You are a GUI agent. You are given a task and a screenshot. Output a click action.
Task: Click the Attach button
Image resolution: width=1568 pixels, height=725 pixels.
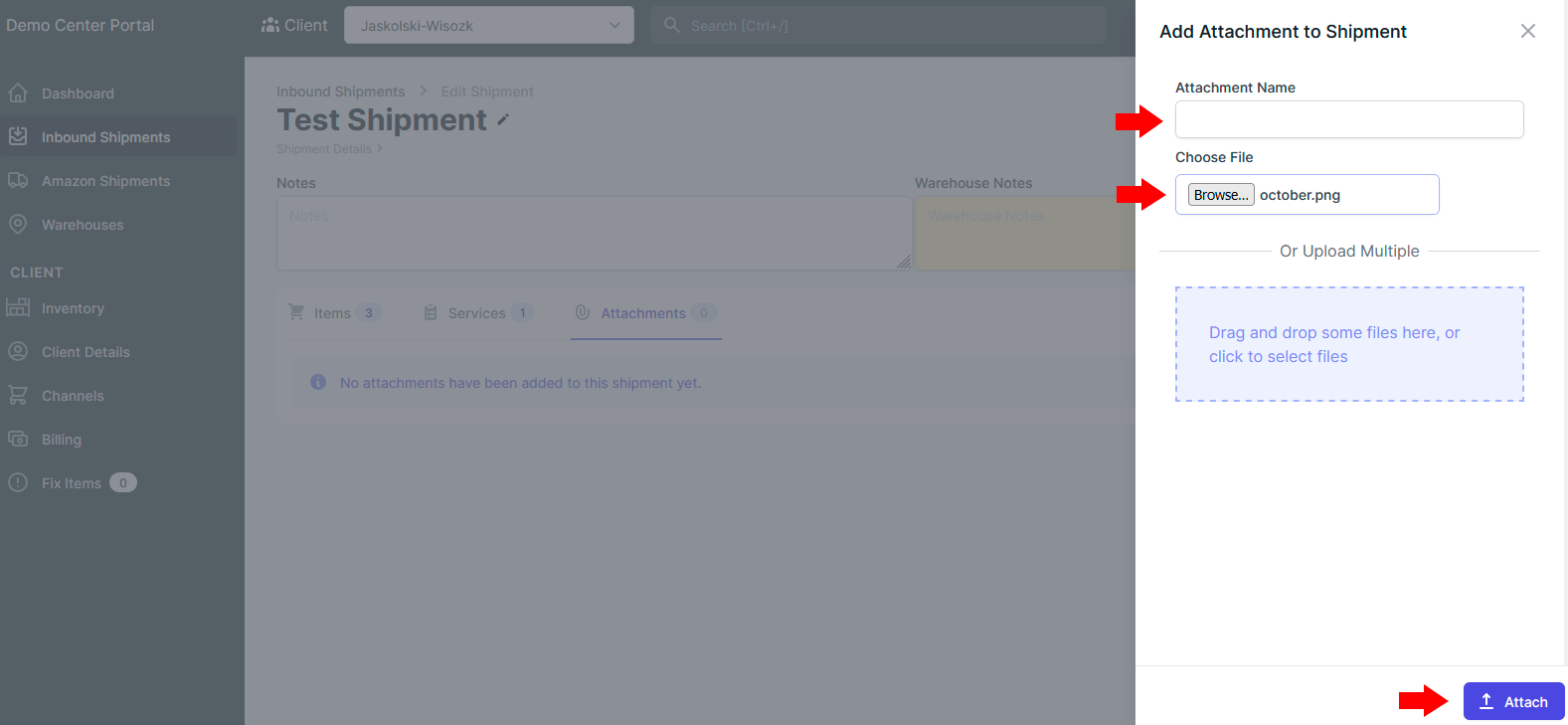[x=1513, y=701]
